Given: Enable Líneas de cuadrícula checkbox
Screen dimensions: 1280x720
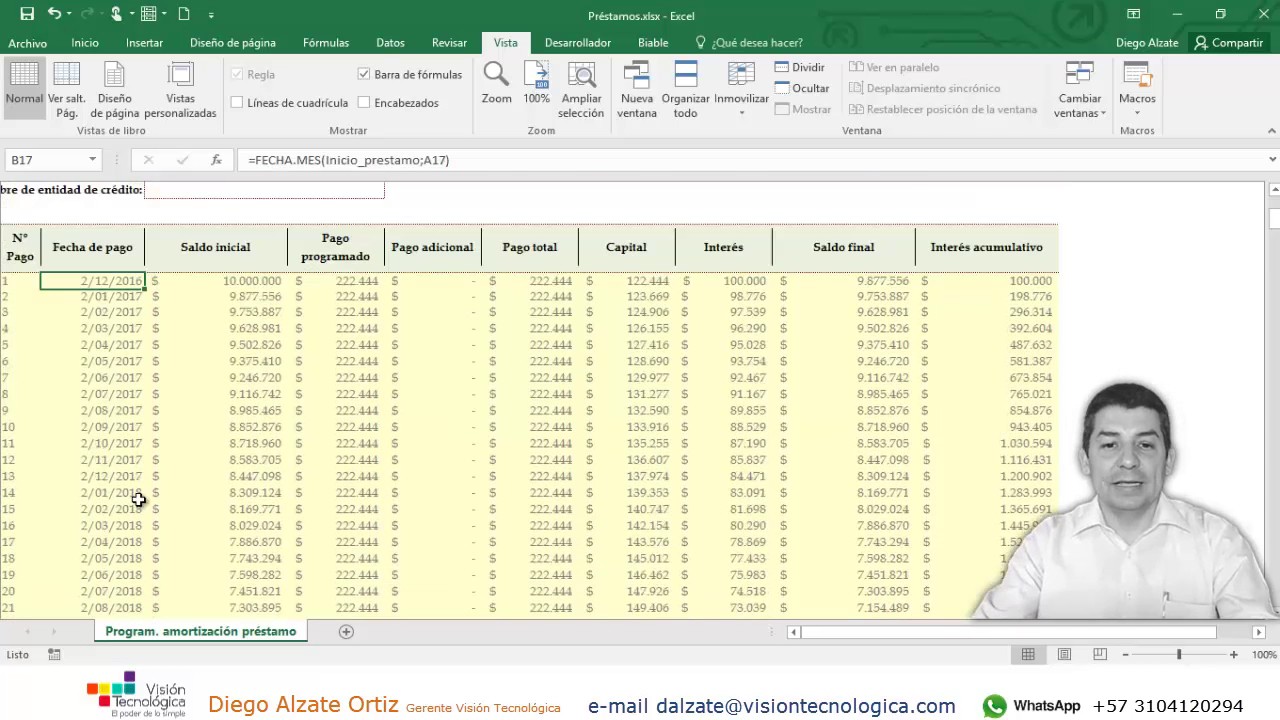Looking at the screenshot, I should [237, 102].
